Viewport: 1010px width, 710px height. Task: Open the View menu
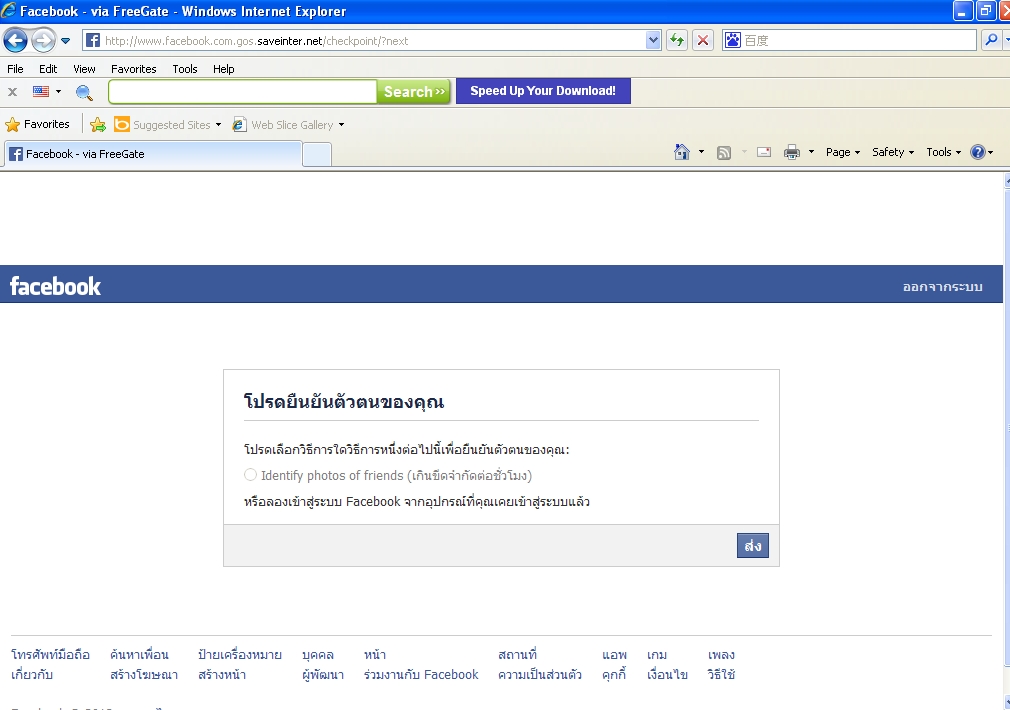[x=84, y=69]
